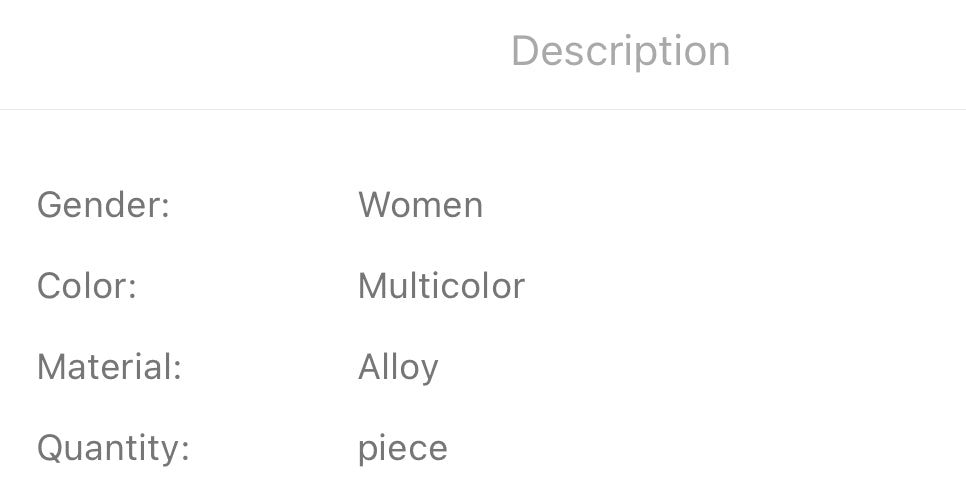Viewport: 966px width, 496px height.
Task: Tap the word piece
Action: point(402,449)
